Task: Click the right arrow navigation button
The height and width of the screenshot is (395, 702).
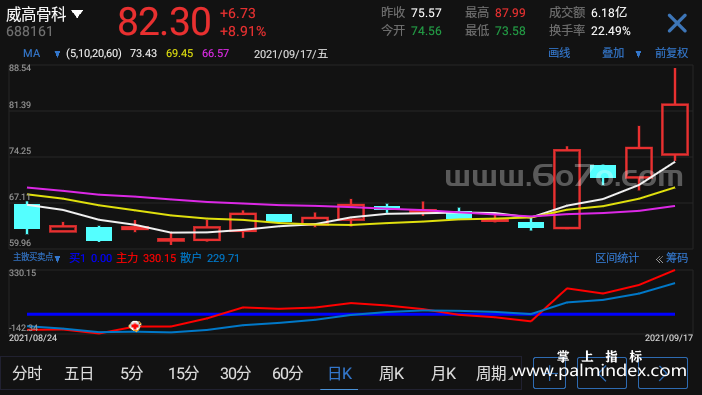Action: 663,373
